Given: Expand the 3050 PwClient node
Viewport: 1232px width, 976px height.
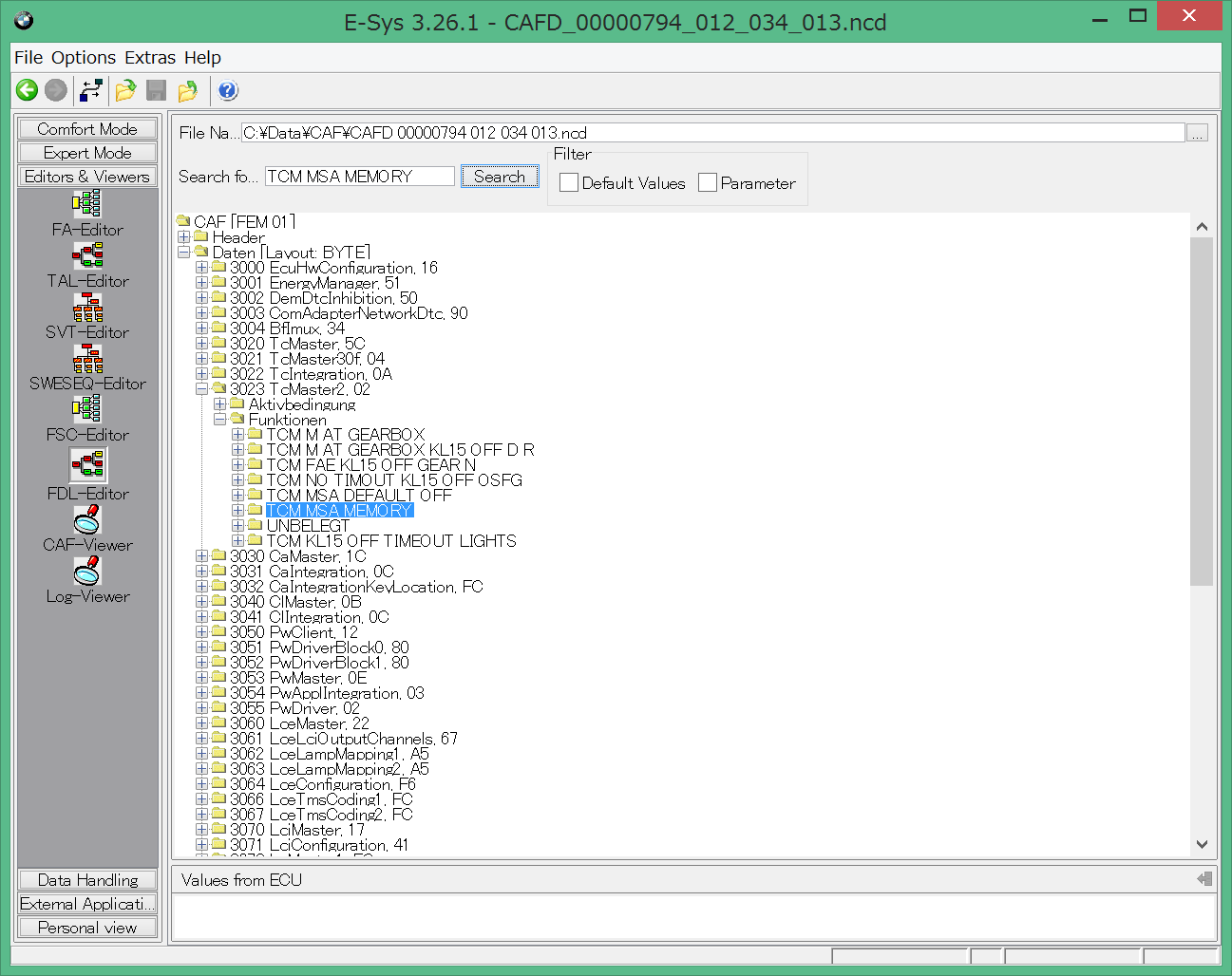Looking at the screenshot, I should click(x=202, y=632).
